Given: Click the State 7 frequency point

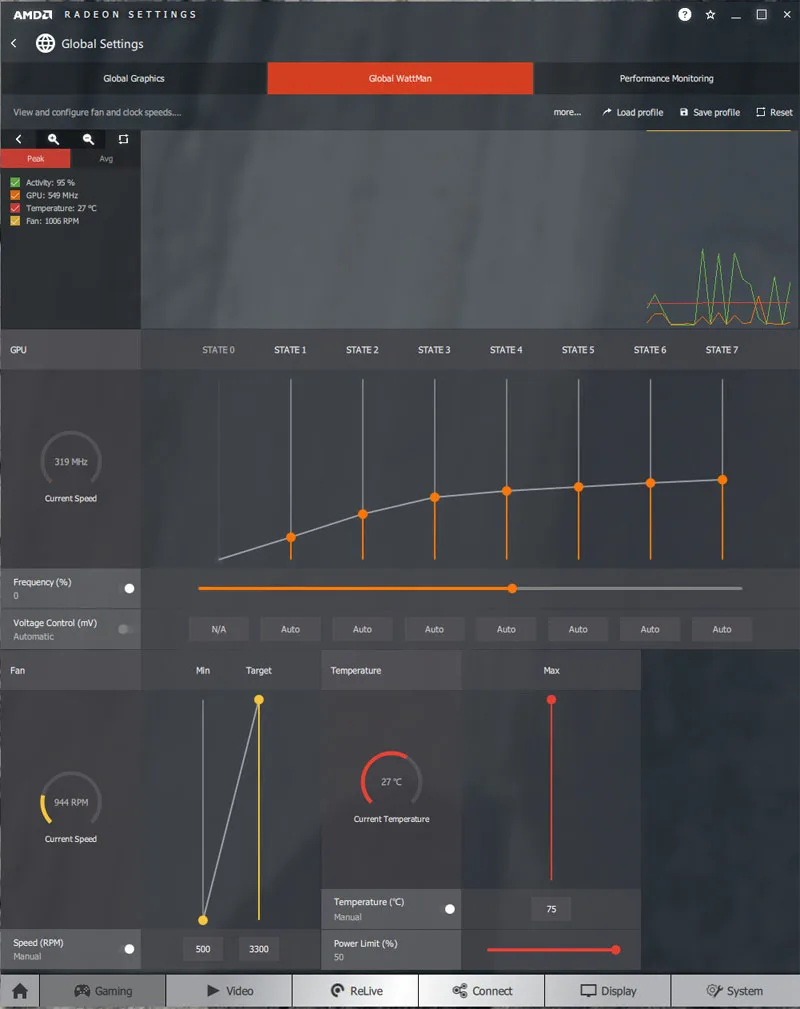Looking at the screenshot, I should [722, 479].
